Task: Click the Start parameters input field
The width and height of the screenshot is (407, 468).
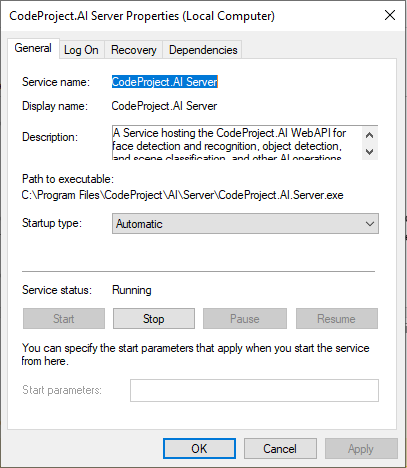Action: tap(254, 390)
